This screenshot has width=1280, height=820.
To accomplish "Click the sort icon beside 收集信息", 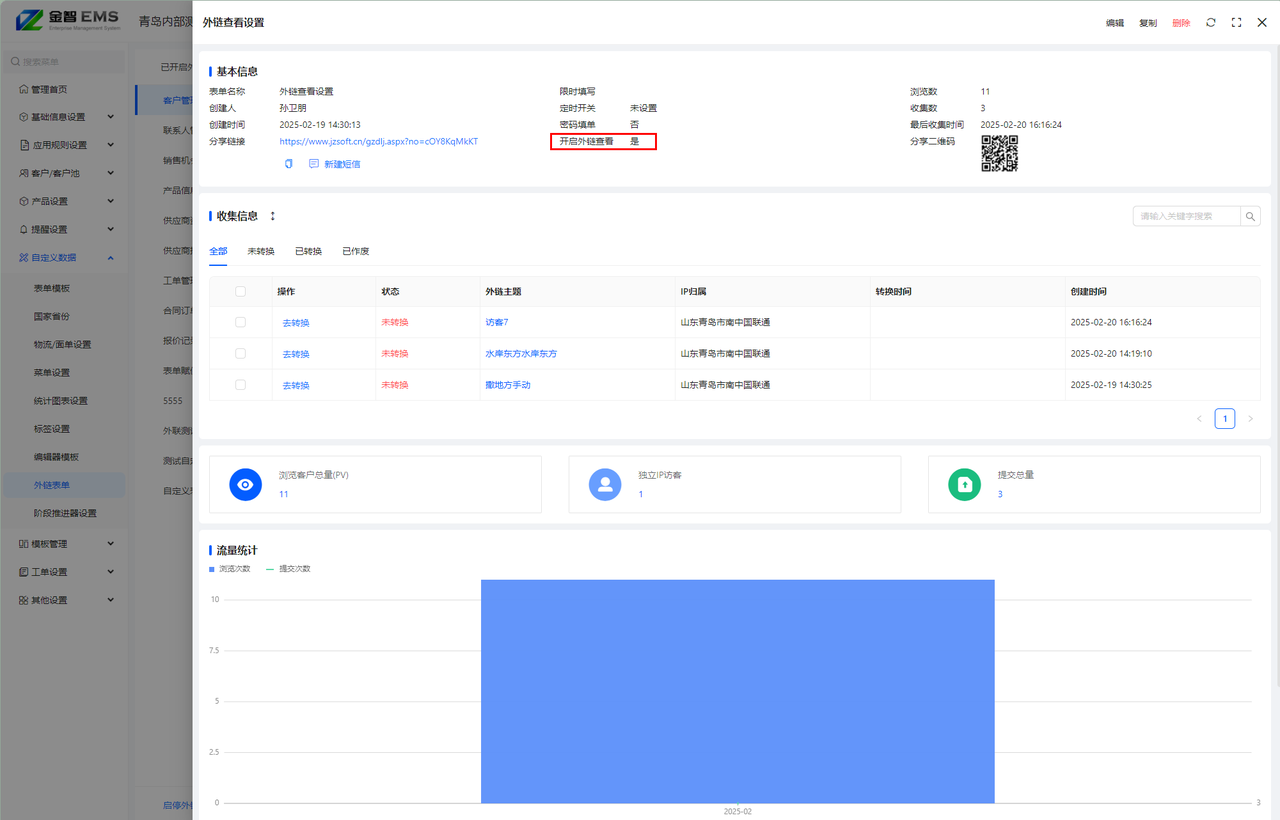I will coord(272,216).
